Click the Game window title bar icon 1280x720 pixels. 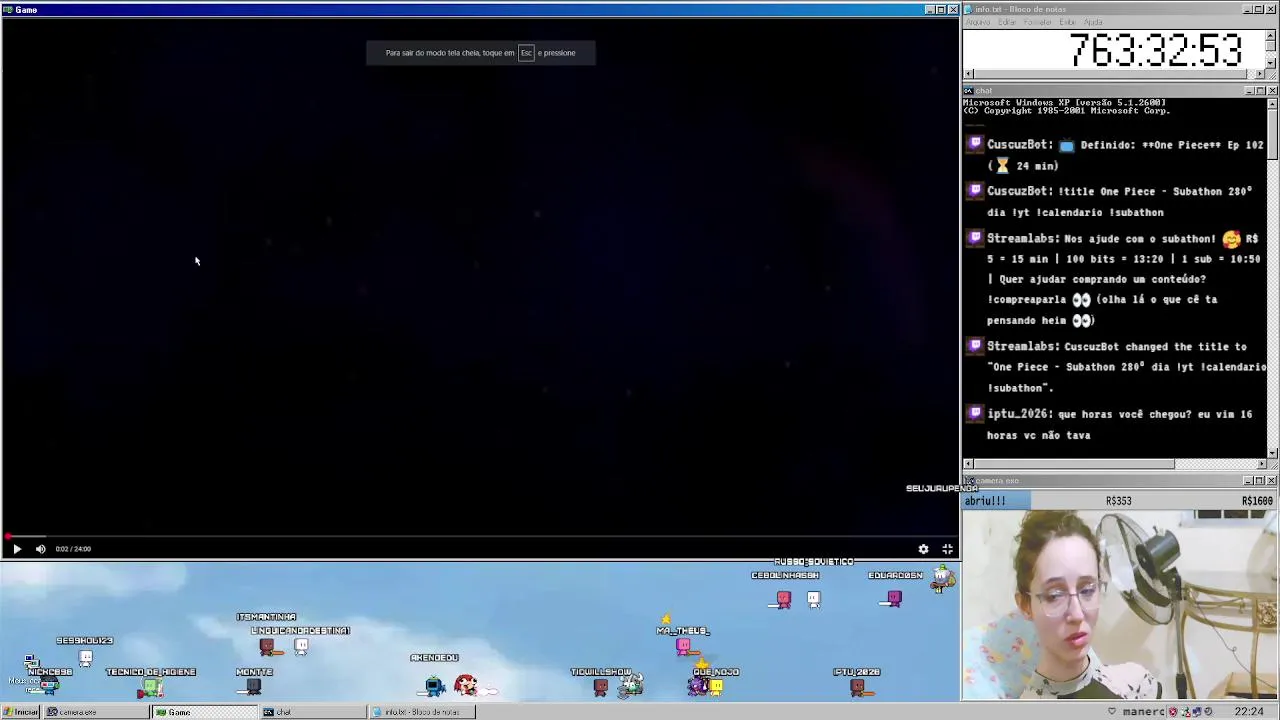tap(7, 10)
